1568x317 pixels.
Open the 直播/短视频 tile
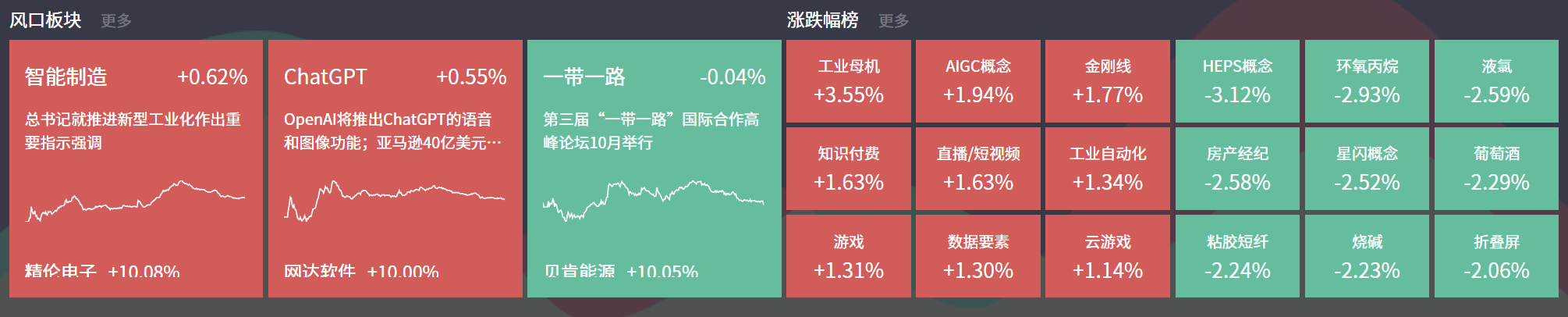[977, 169]
